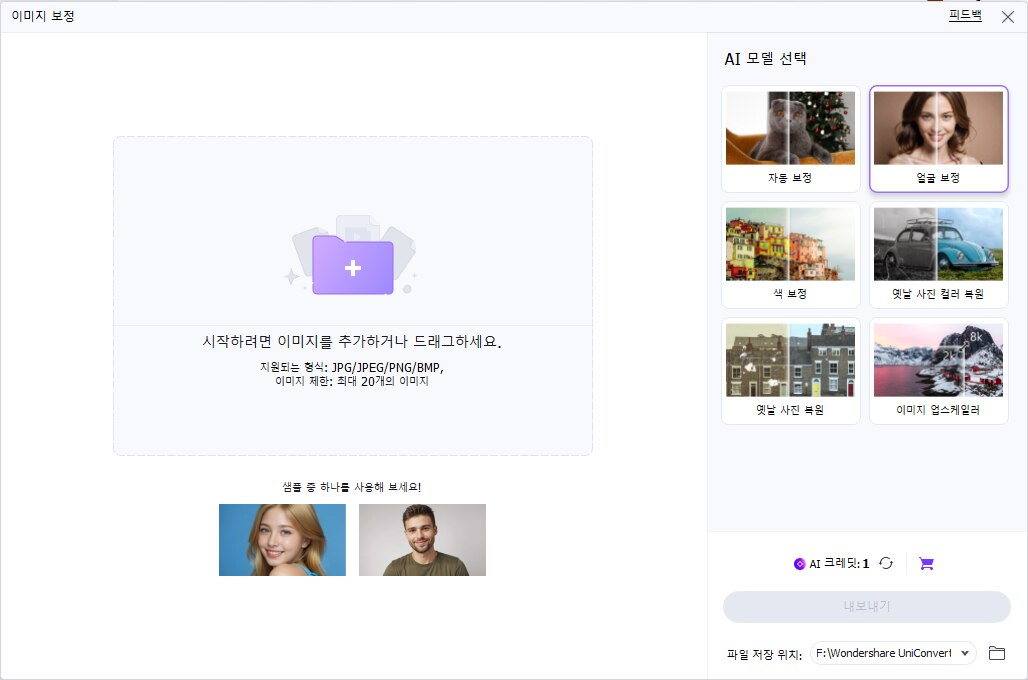Click the purple add-folder plus icon
Image resolution: width=1028 pixels, height=680 pixels.
pyautogui.click(x=352, y=265)
